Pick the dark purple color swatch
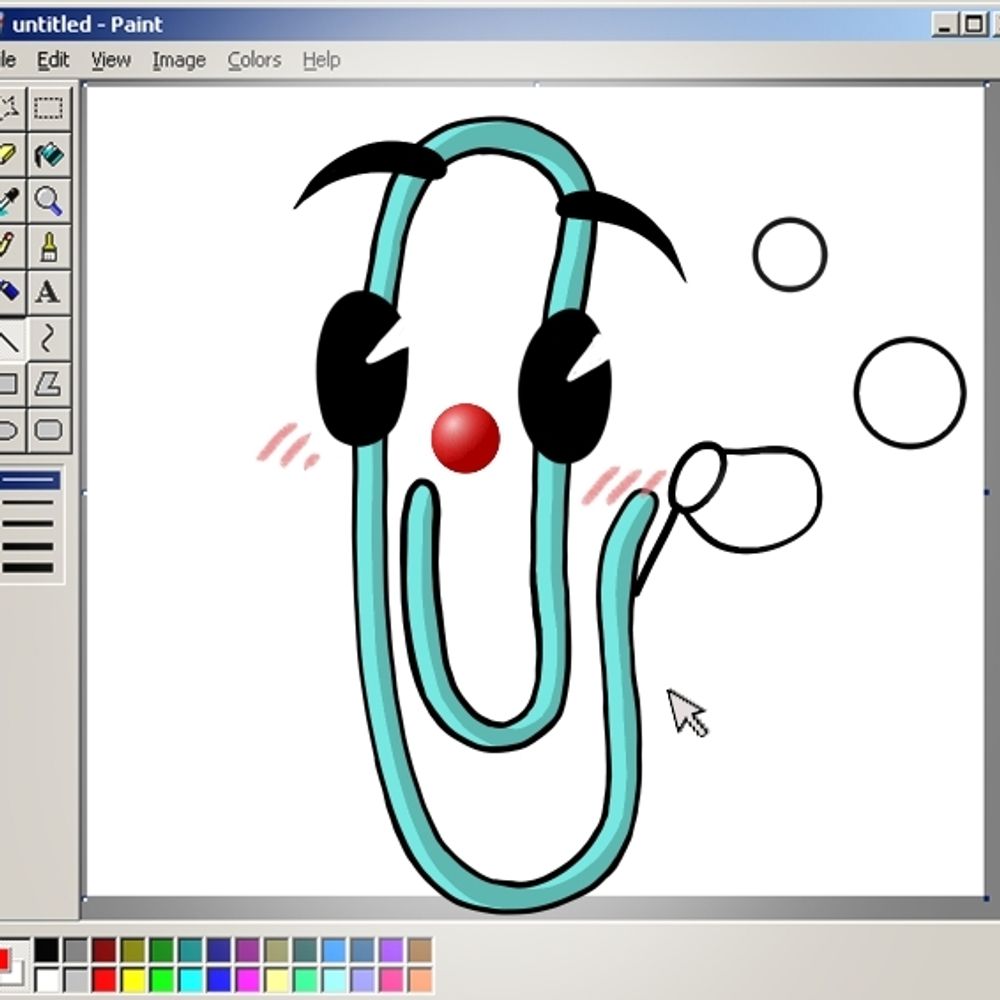 click(247, 950)
